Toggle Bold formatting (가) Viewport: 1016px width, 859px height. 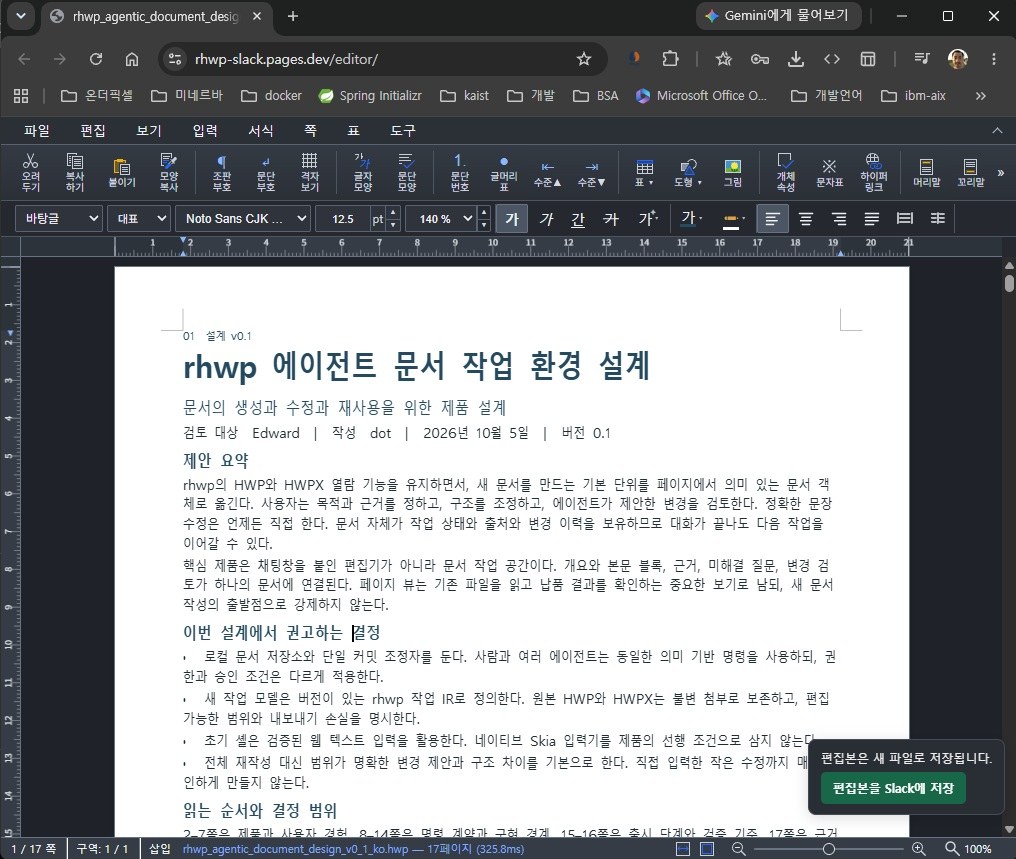(512, 219)
